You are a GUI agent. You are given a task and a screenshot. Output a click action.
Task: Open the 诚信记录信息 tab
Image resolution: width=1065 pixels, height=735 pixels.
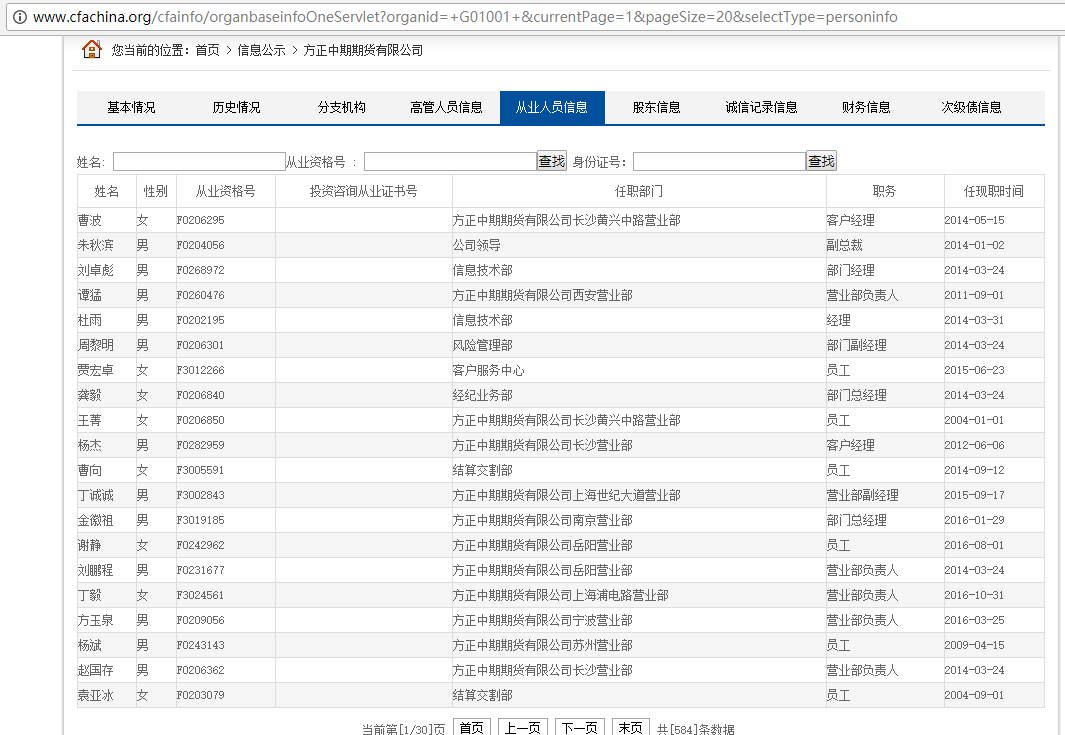pos(761,107)
